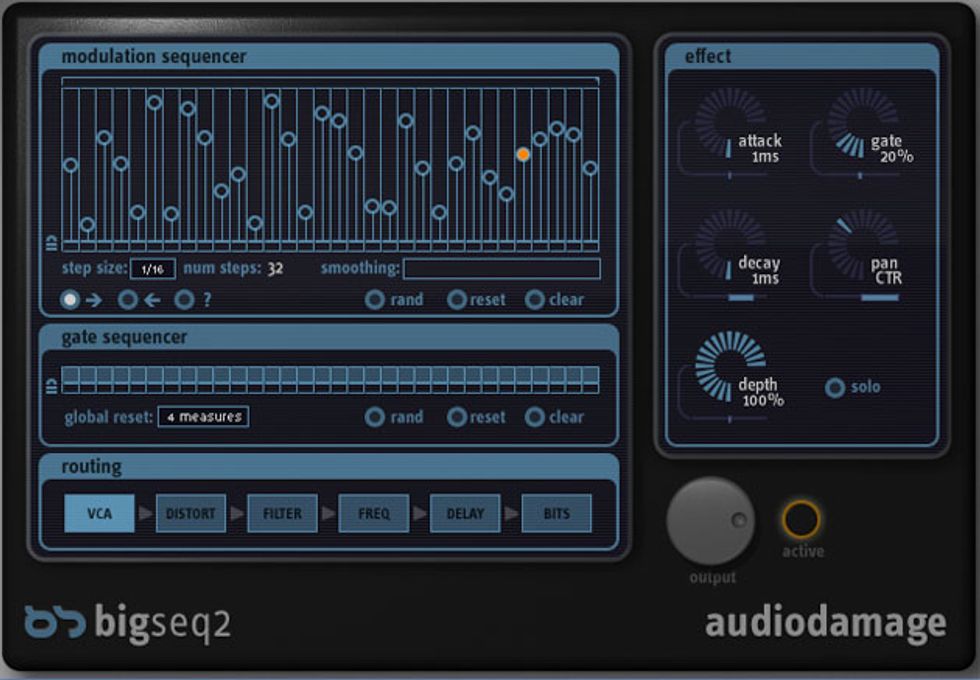Click the pan knob
This screenshot has width=980, height=680.
pos(862,244)
